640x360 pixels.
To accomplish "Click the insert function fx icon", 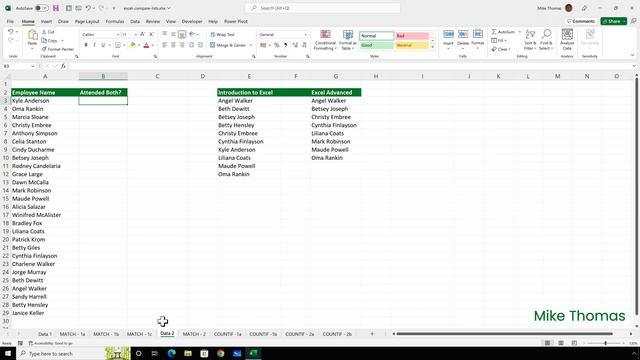I will coord(63,66).
